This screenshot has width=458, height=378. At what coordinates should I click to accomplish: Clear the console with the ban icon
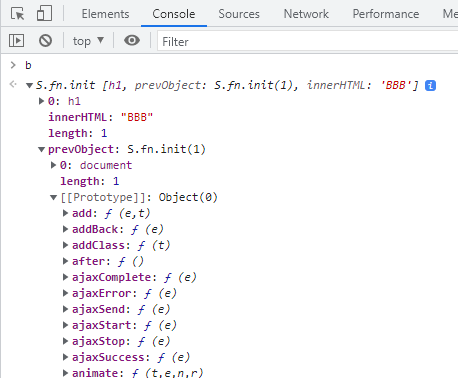pos(45,41)
